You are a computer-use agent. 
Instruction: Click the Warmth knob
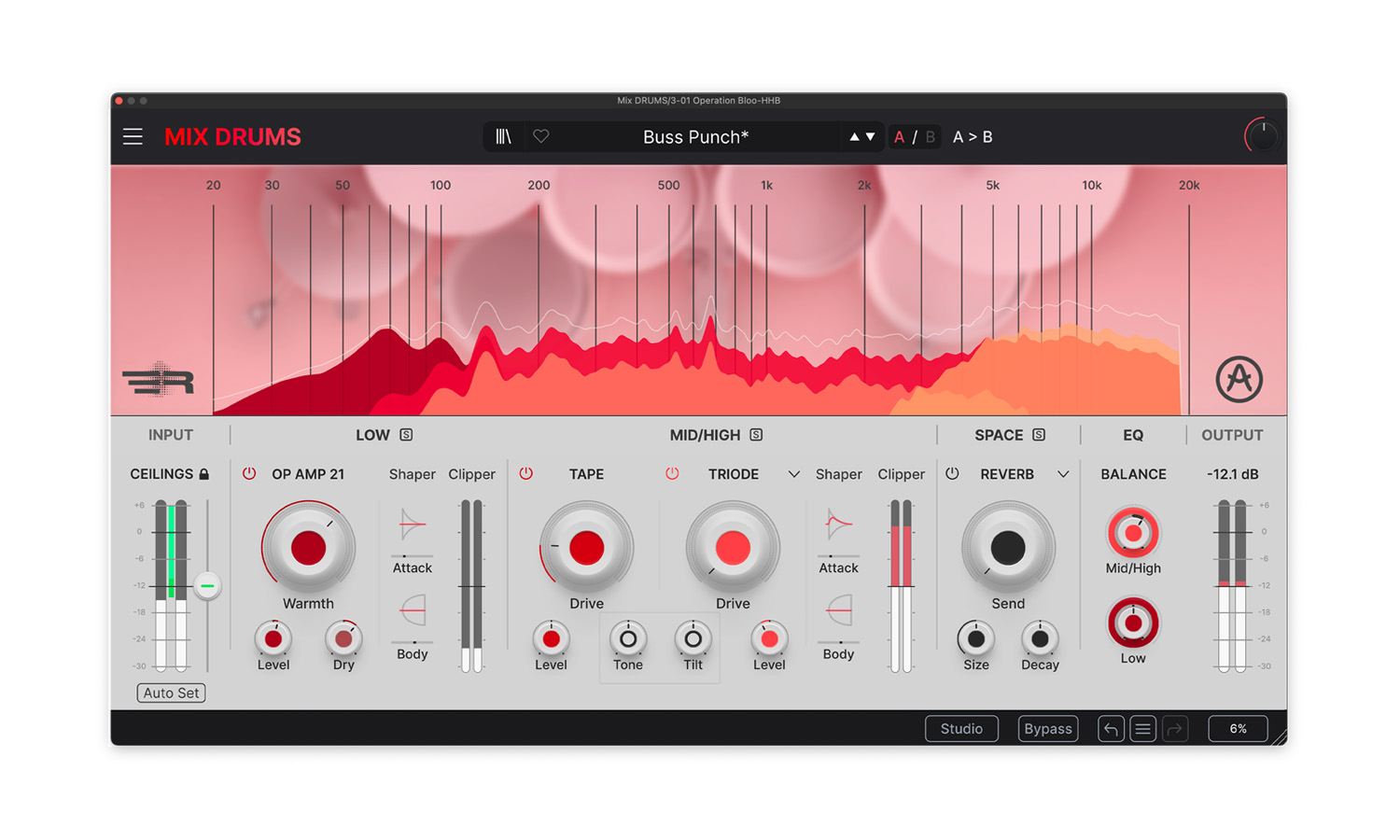tap(308, 548)
